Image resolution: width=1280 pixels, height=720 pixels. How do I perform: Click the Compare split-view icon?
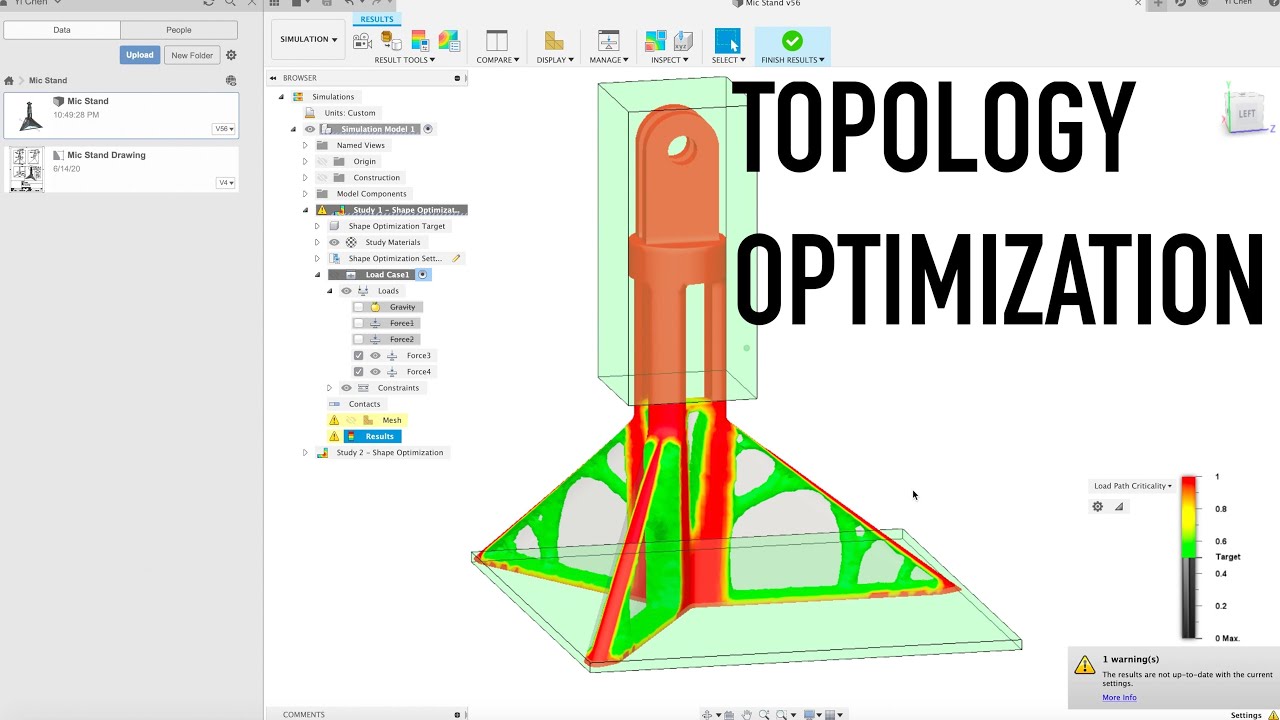click(497, 41)
